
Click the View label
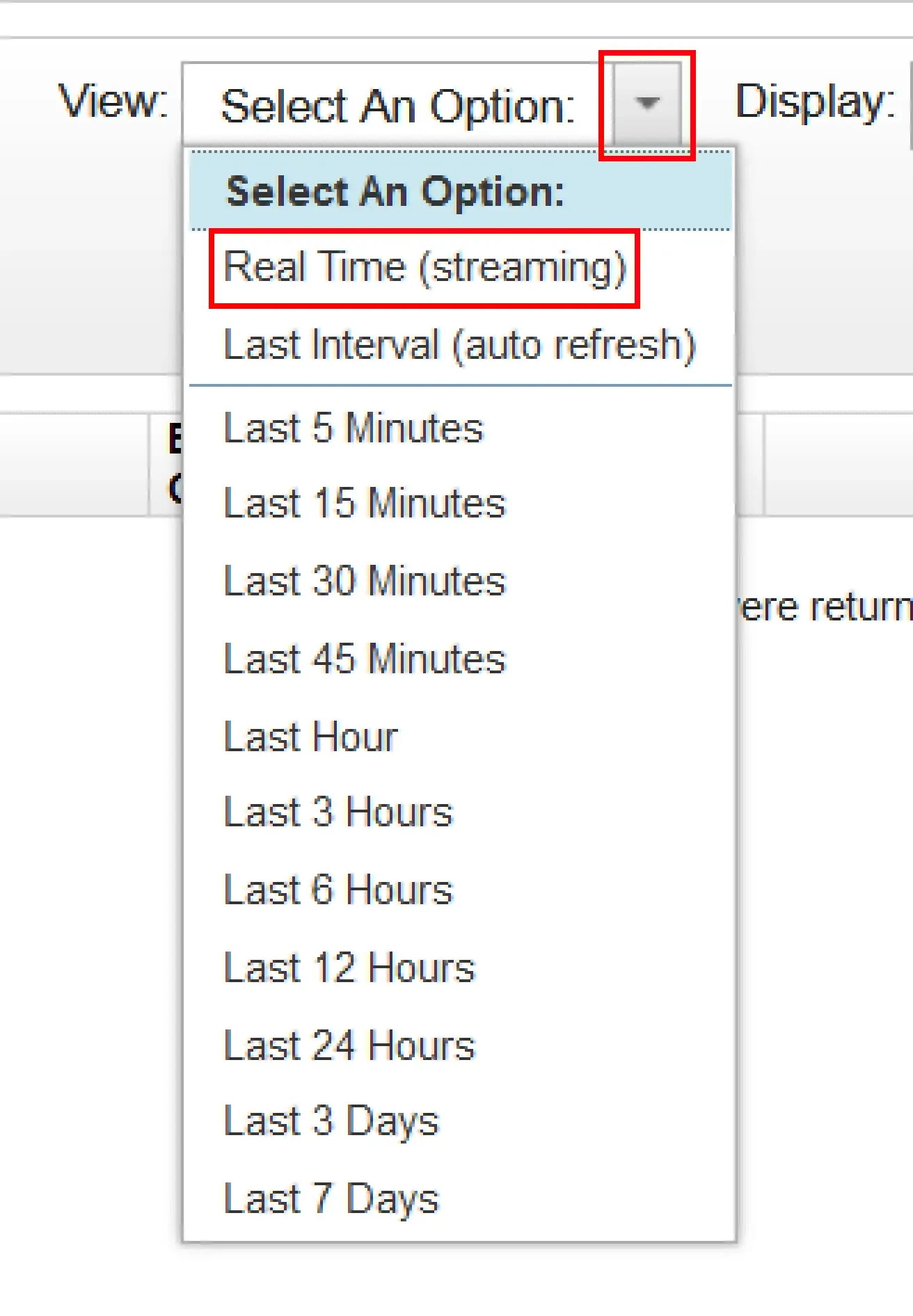113,102
